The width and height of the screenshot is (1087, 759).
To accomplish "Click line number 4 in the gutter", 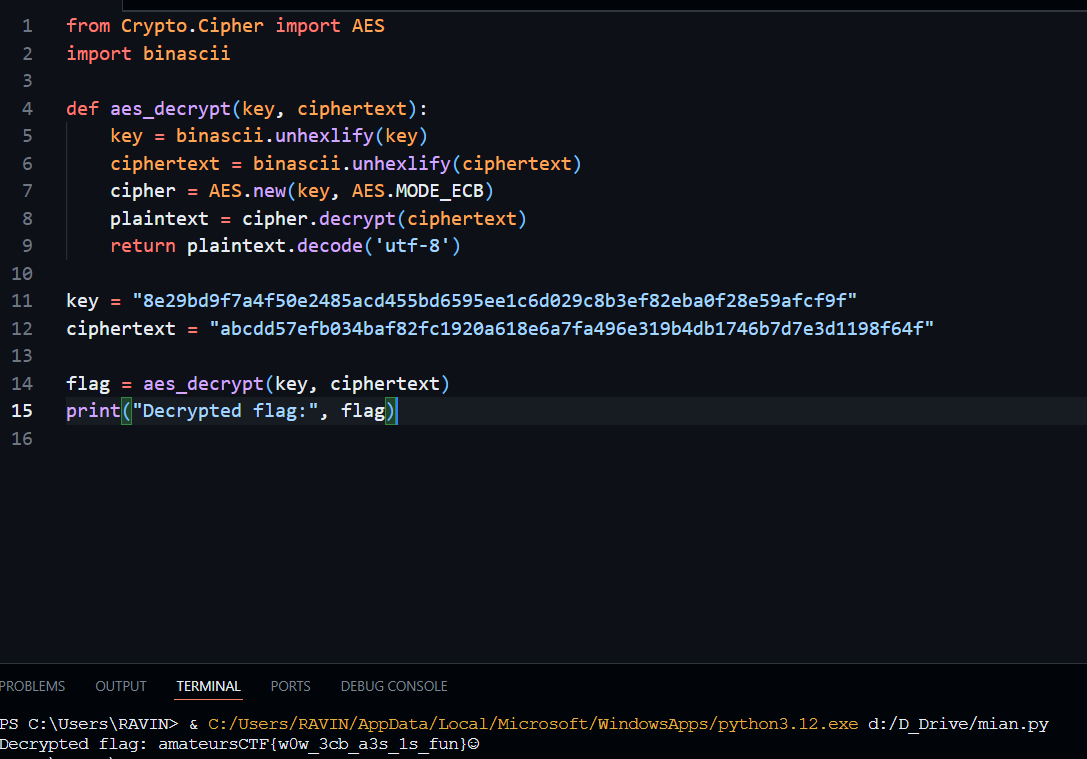I will (26, 109).
